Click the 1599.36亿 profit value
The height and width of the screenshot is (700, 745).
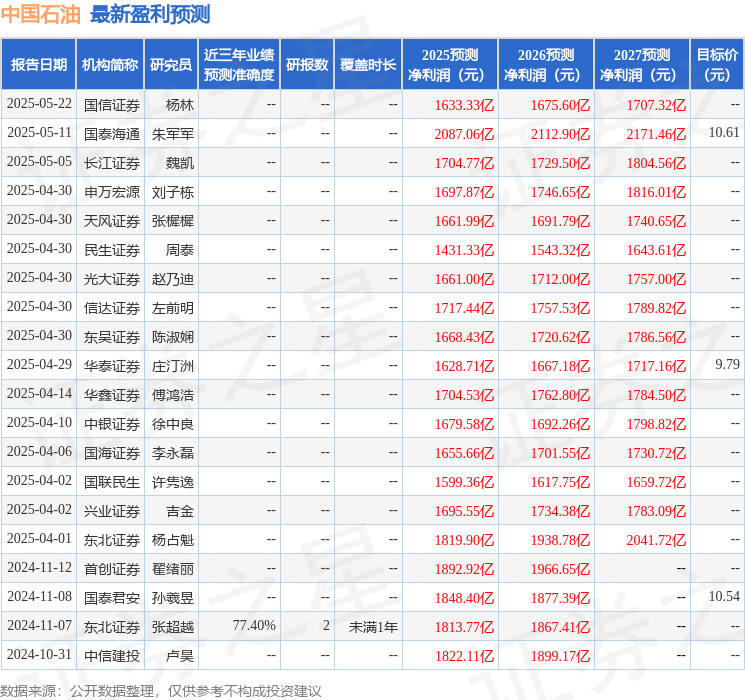(464, 482)
